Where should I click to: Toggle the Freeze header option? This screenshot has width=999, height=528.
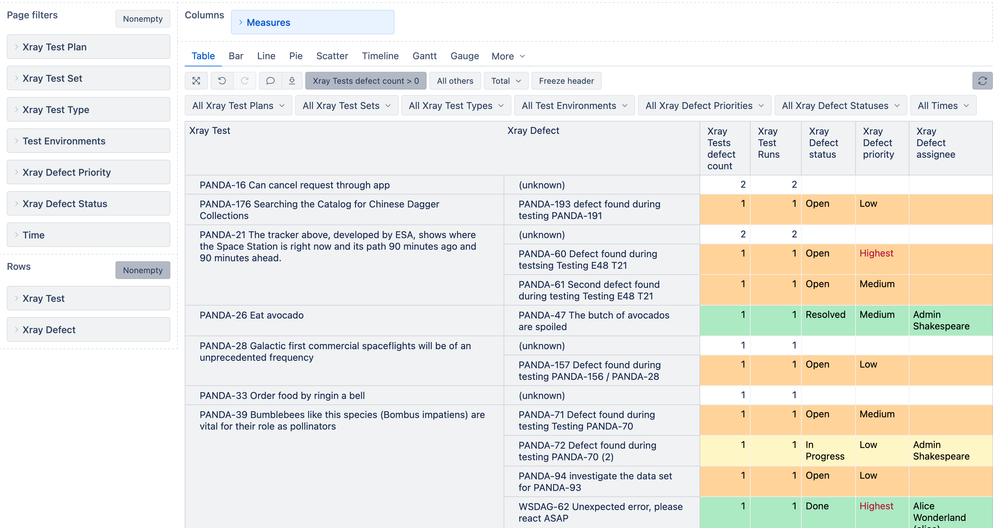pos(566,81)
